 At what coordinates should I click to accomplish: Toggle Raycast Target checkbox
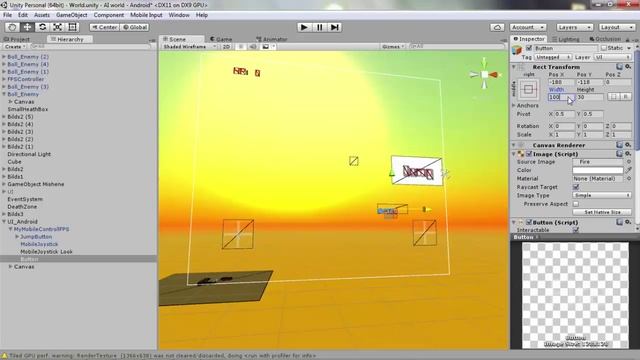[x=576, y=187]
